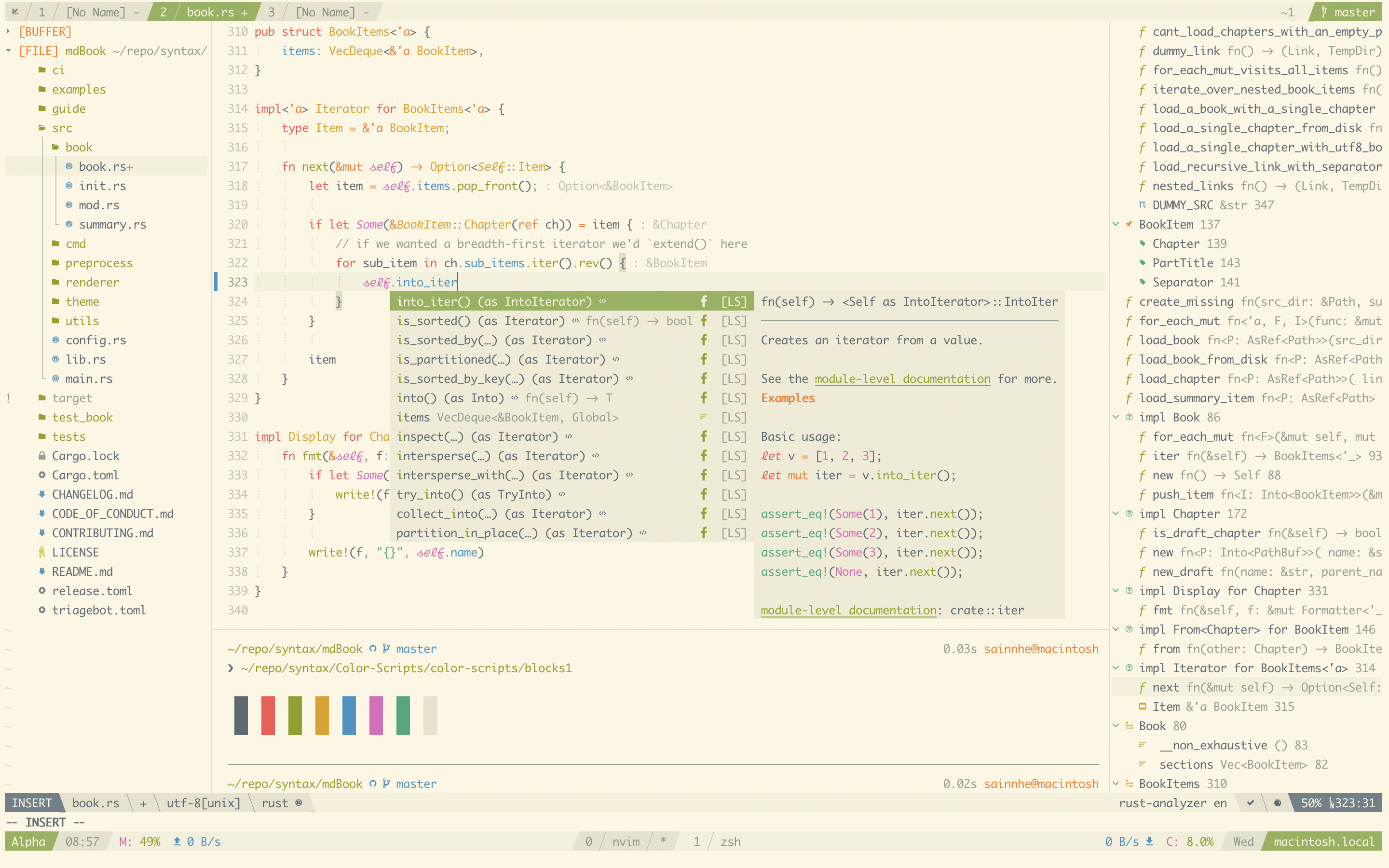Viewport: 1389px width, 868px height.
Task: Click the git branch icon beside master in the tabline
Action: (x=1324, y=12)
